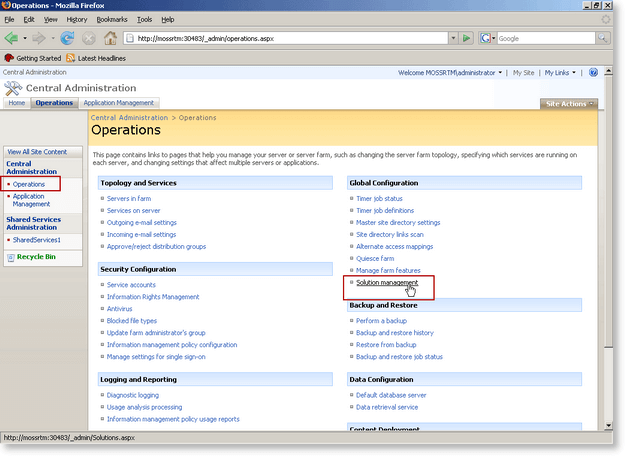Click the Latest Headlines feed icon
The height and width of the screenshot is (456, 625).
point(71,58)
